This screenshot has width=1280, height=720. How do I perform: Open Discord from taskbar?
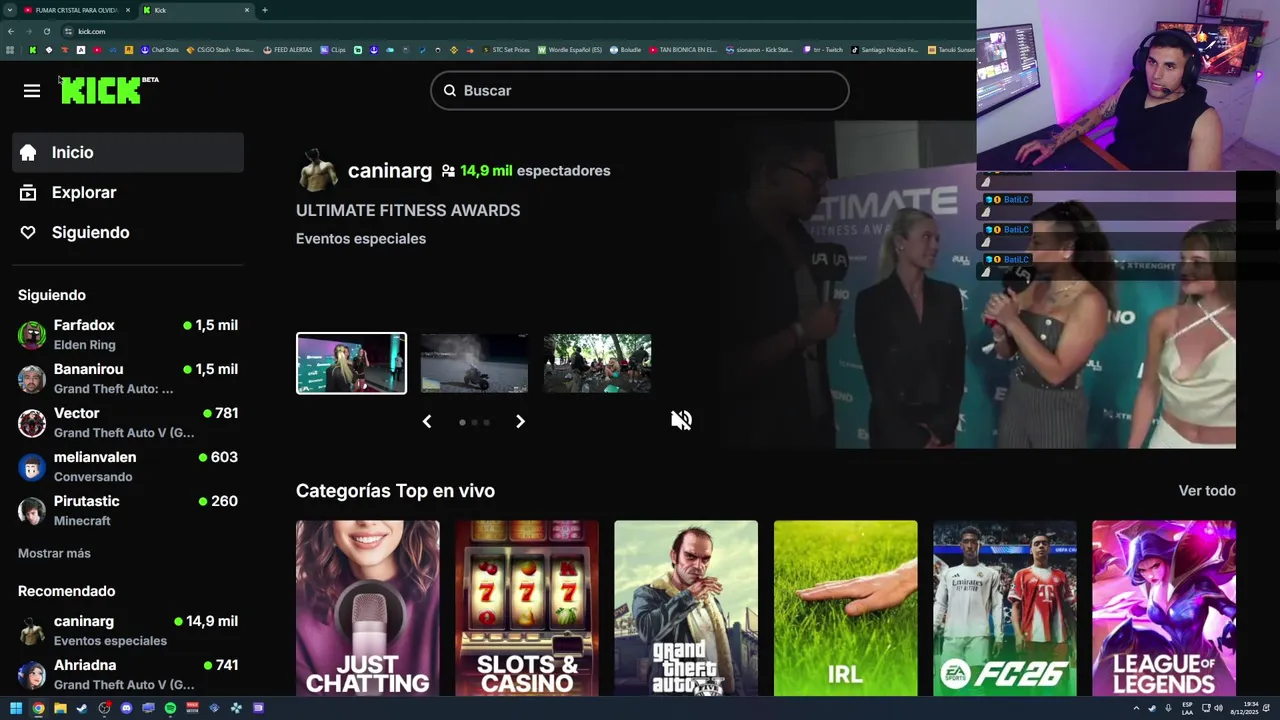(x=126, y=708)
